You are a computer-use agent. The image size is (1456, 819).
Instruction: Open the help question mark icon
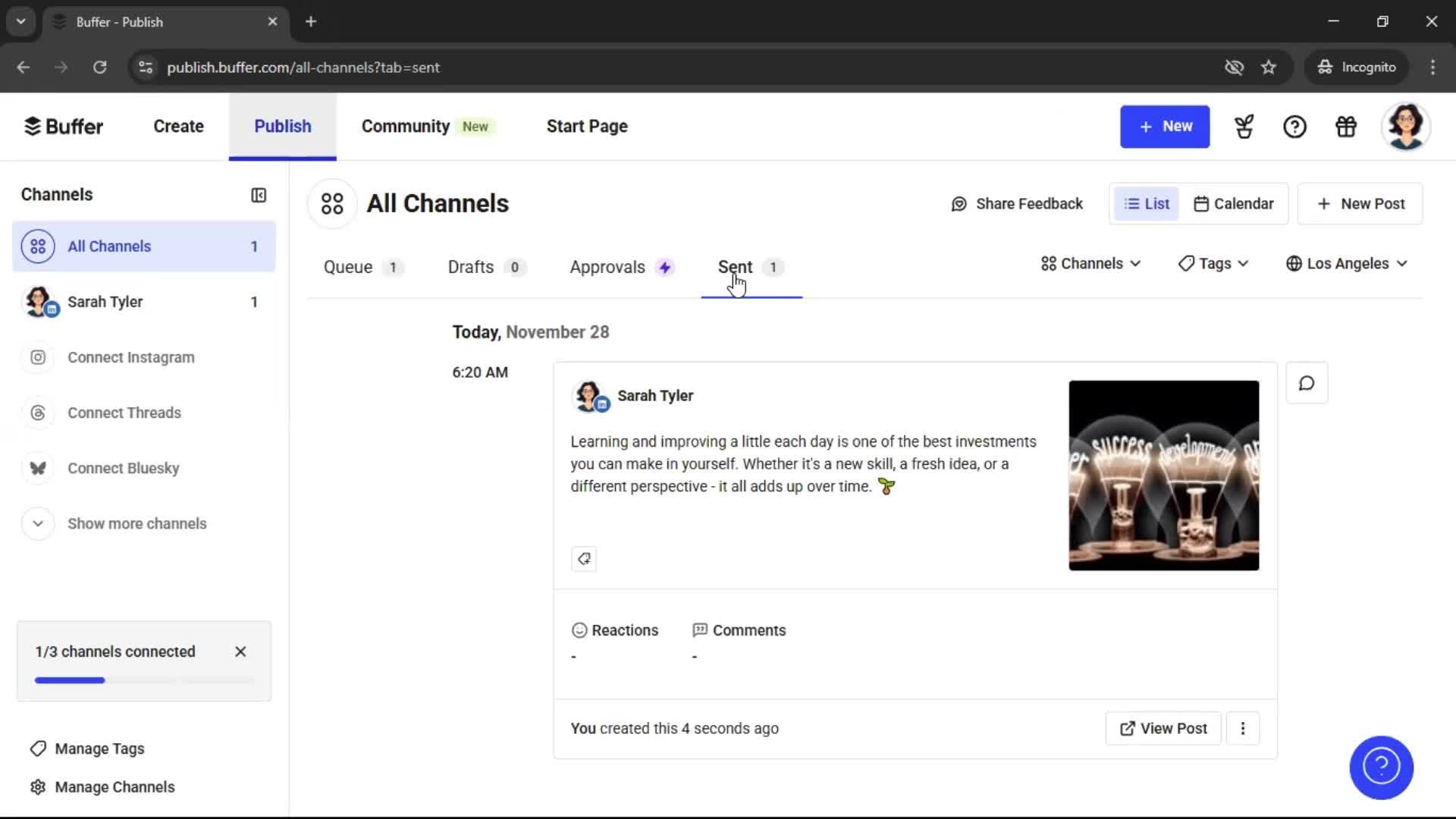[x=1294, y=127]
